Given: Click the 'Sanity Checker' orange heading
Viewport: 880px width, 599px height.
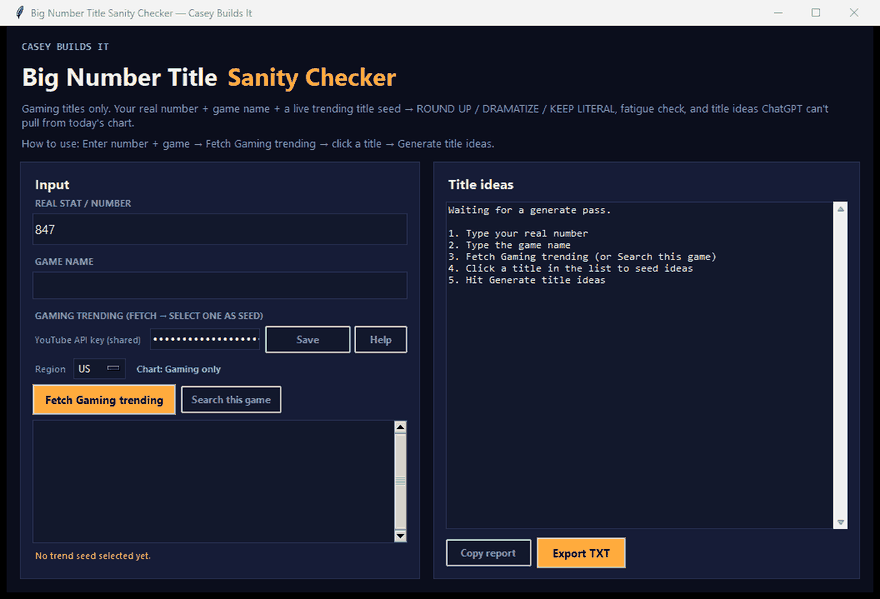Looking at the screenshot, I should [x=311, y=77].
